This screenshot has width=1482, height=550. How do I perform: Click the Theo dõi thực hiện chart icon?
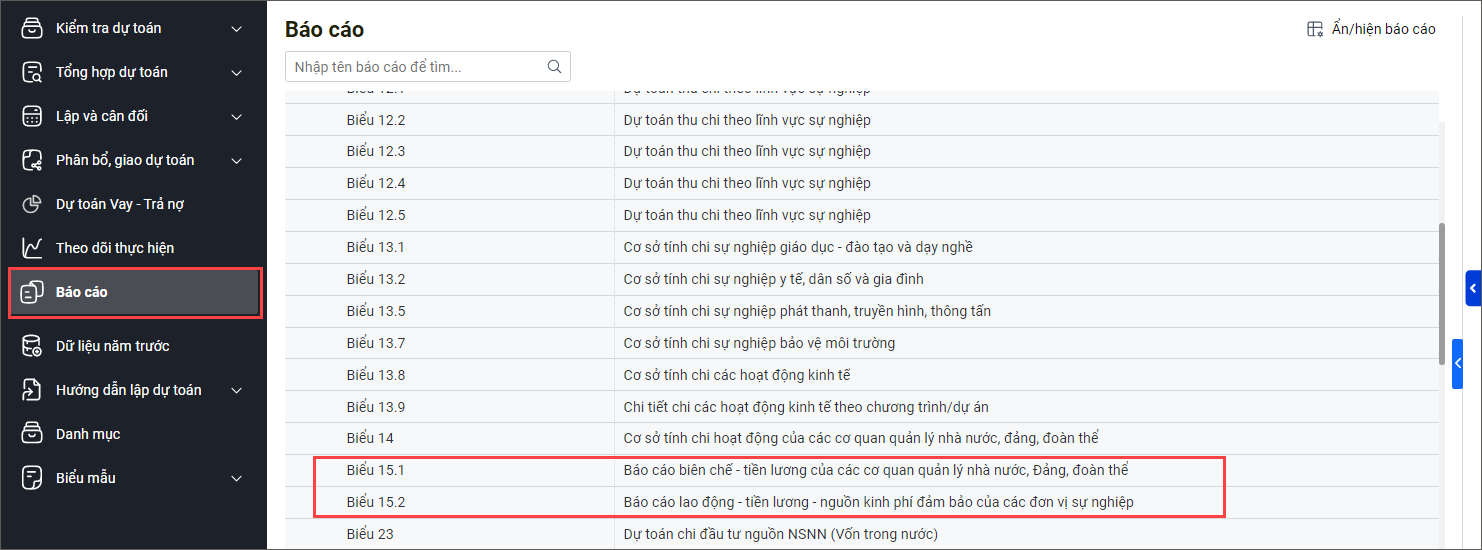(33, 248)
